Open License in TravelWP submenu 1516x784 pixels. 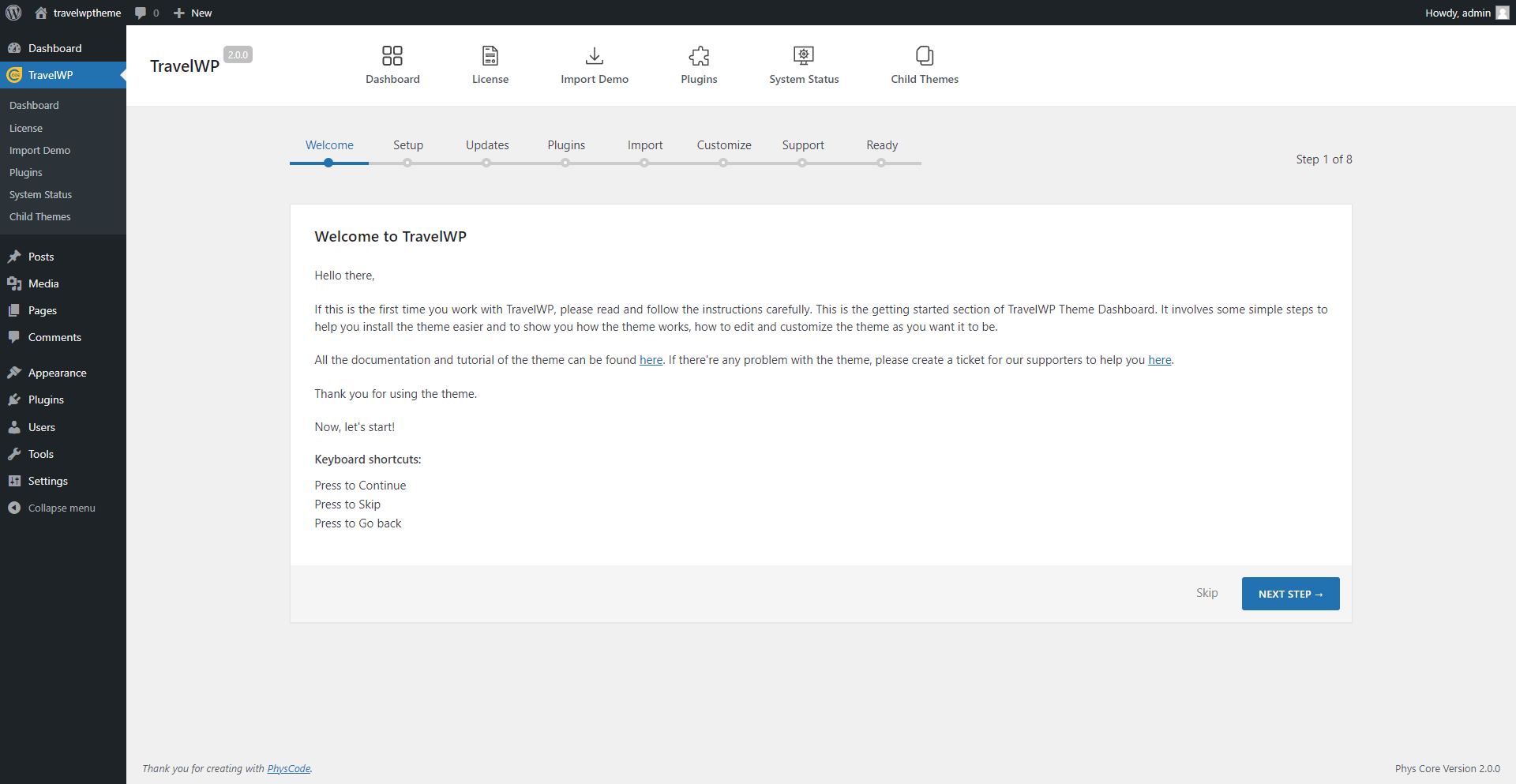(26, 128)
